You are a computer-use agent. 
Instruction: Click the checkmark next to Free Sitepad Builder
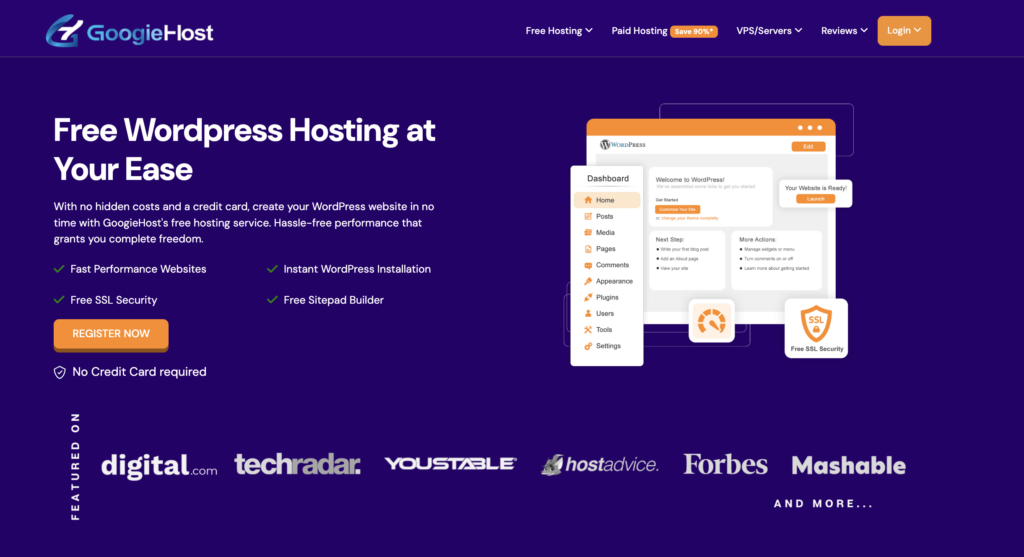pyautogui.click(x=272, y=300)
